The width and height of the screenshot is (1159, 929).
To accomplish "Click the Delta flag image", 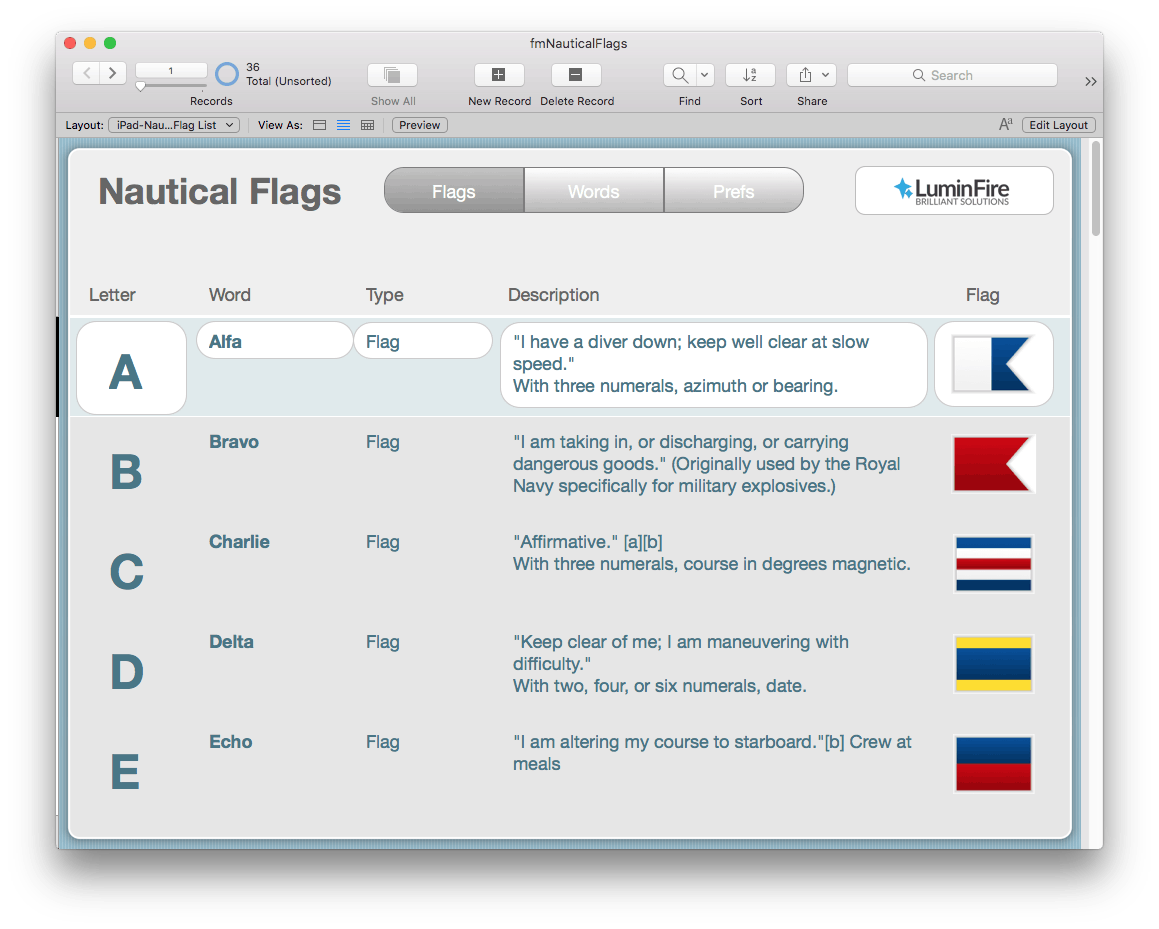I will coord(993,663).
